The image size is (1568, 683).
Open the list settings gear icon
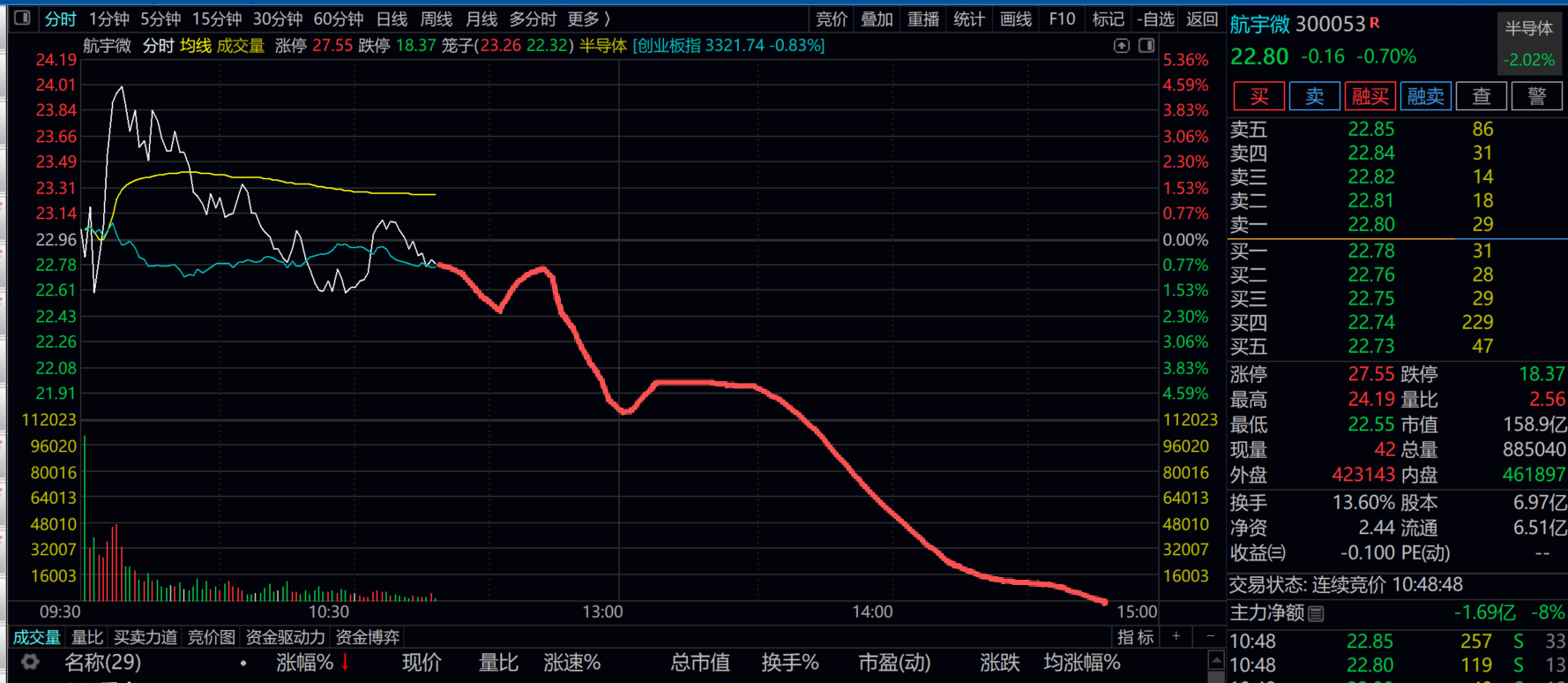[x=30, y=662]
